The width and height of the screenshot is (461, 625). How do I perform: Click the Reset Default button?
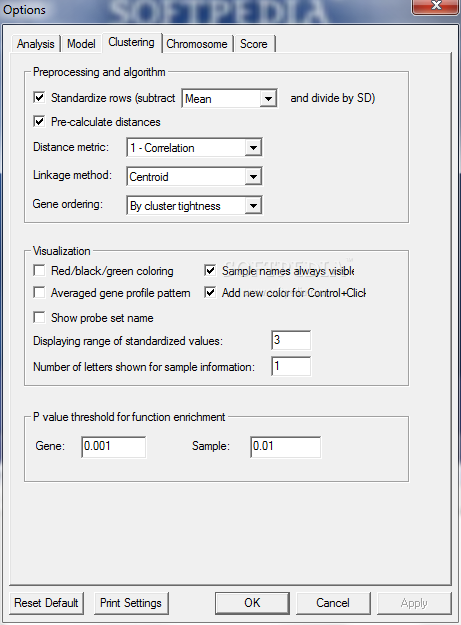coord(46,603)
